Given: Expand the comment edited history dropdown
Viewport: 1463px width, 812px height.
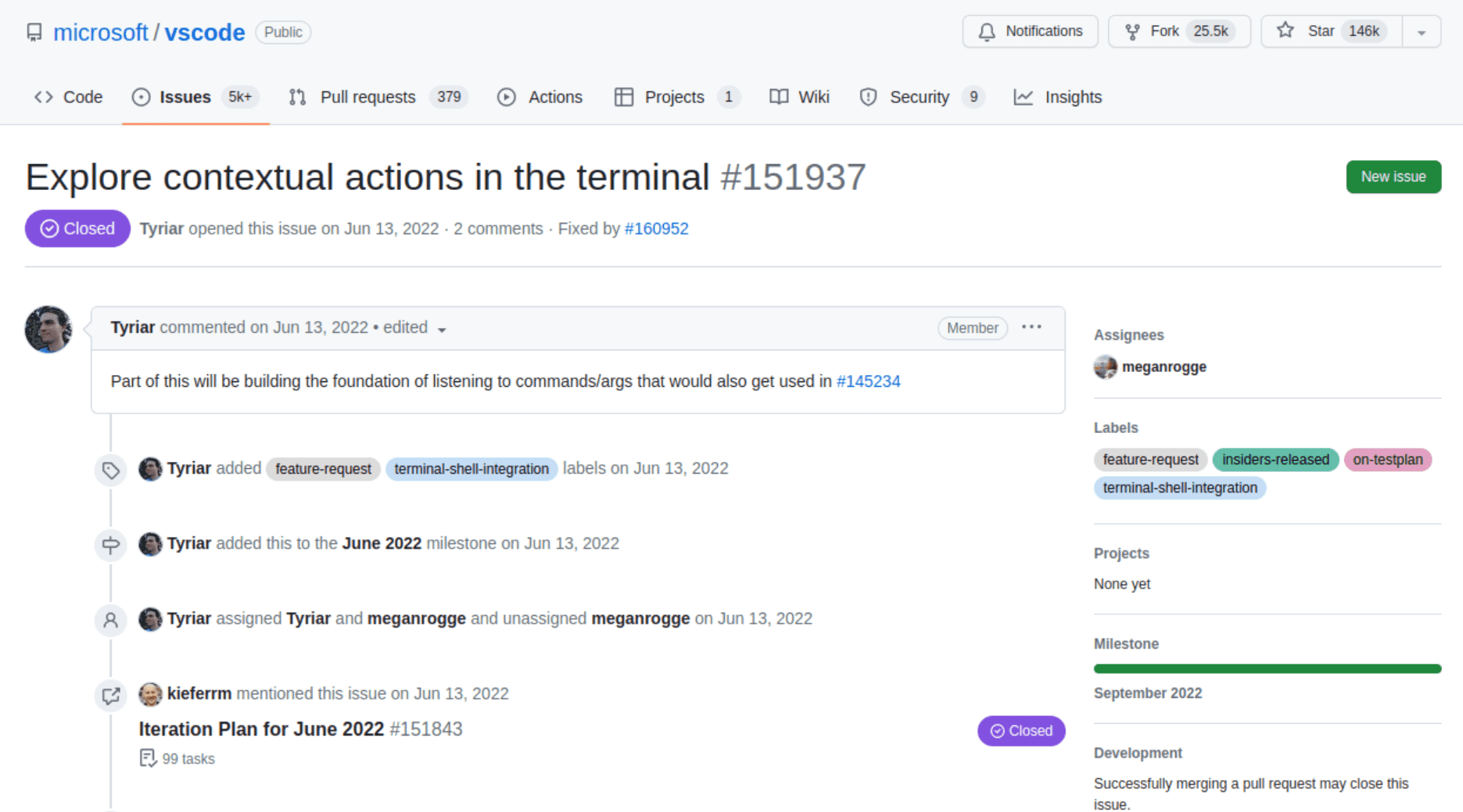Looking at the screenshot, I should [442, 329].
